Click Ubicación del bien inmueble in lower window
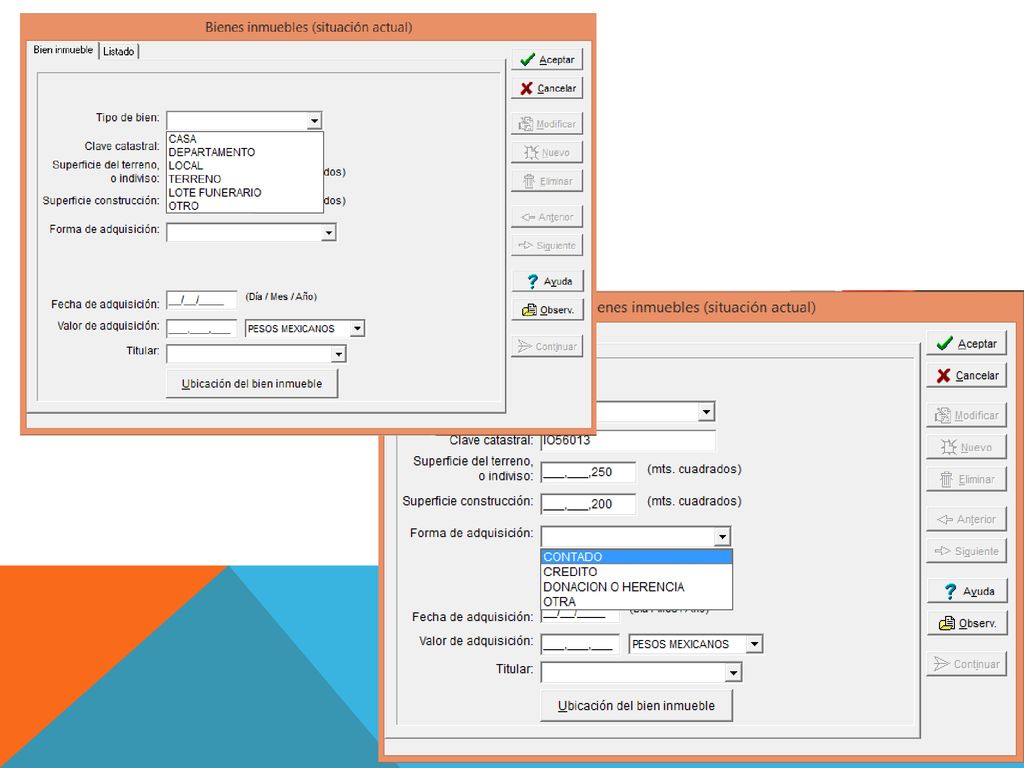 pyautogui.click(x=637, y=706)
